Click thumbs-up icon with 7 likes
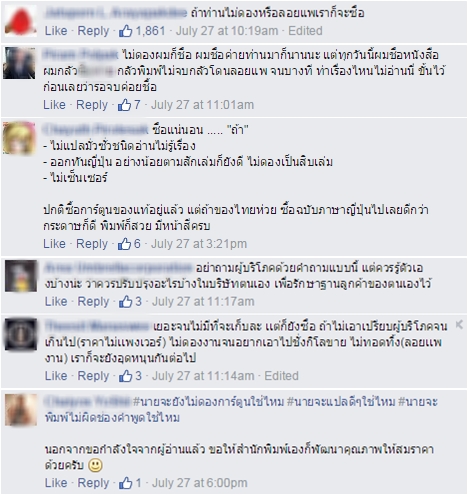 pyautogui.click(x=124, y=105)
